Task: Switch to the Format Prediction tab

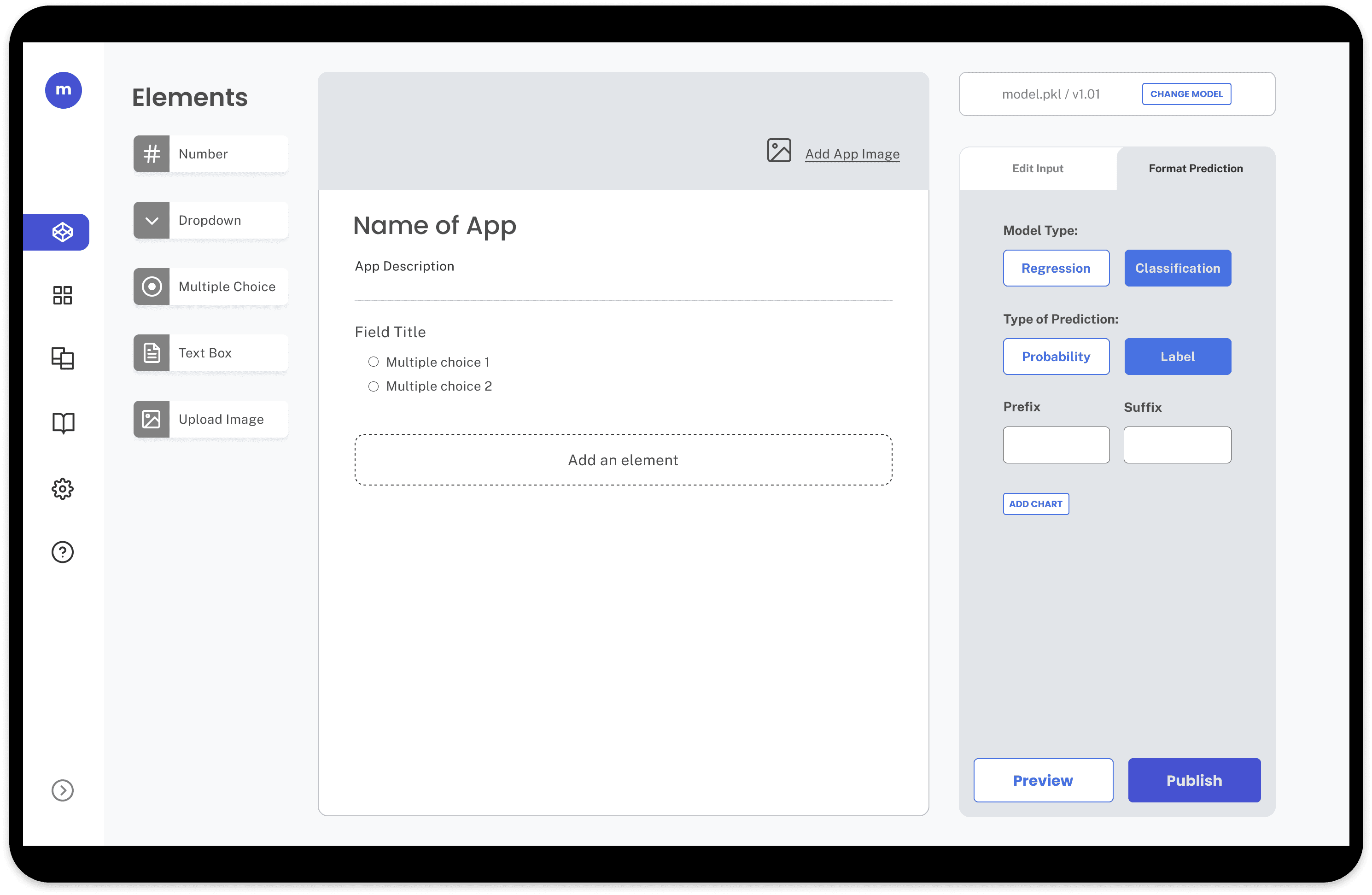Action: point(1195,169)
